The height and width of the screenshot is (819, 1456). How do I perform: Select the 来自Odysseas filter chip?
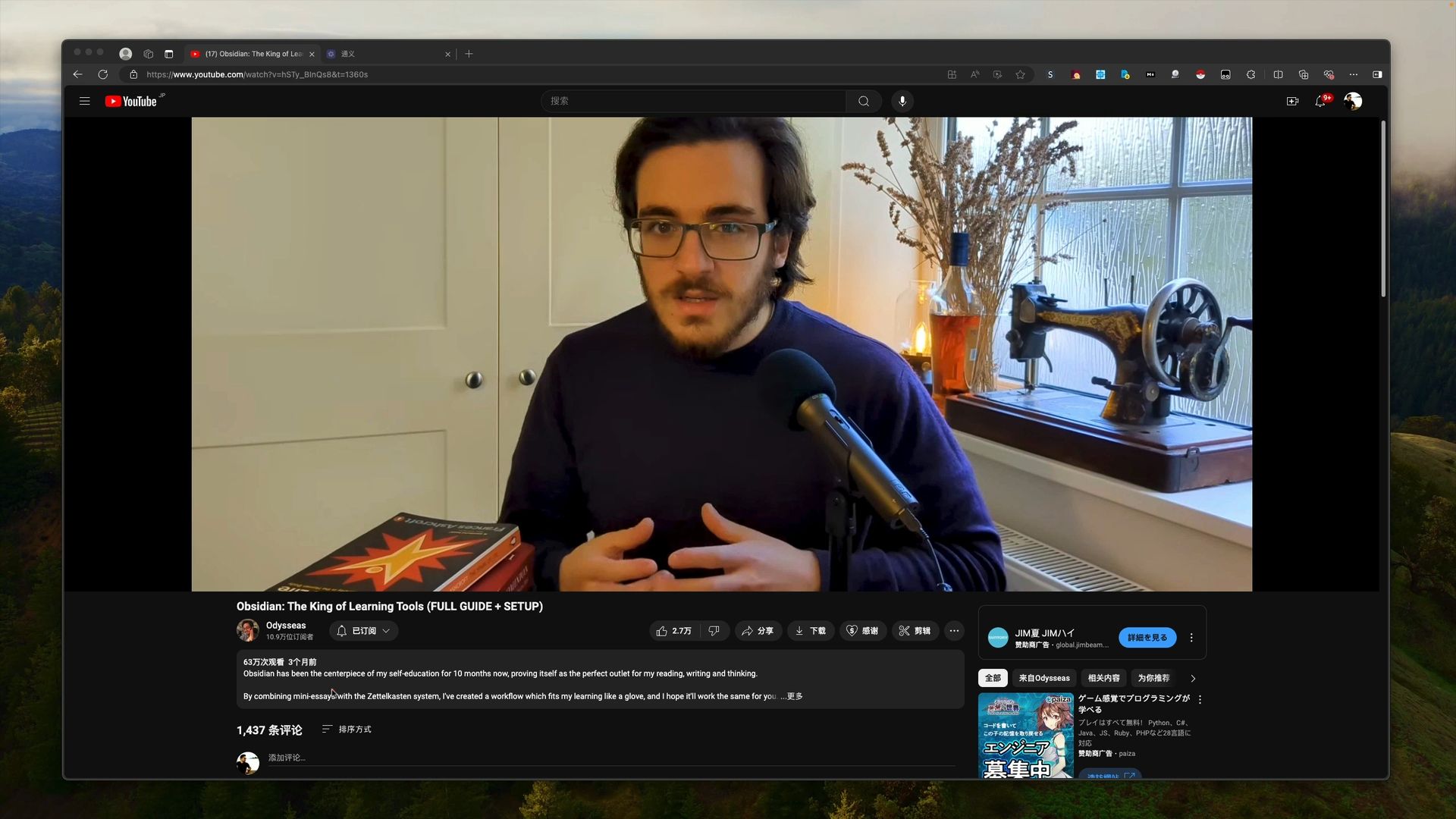[1044, 678]
